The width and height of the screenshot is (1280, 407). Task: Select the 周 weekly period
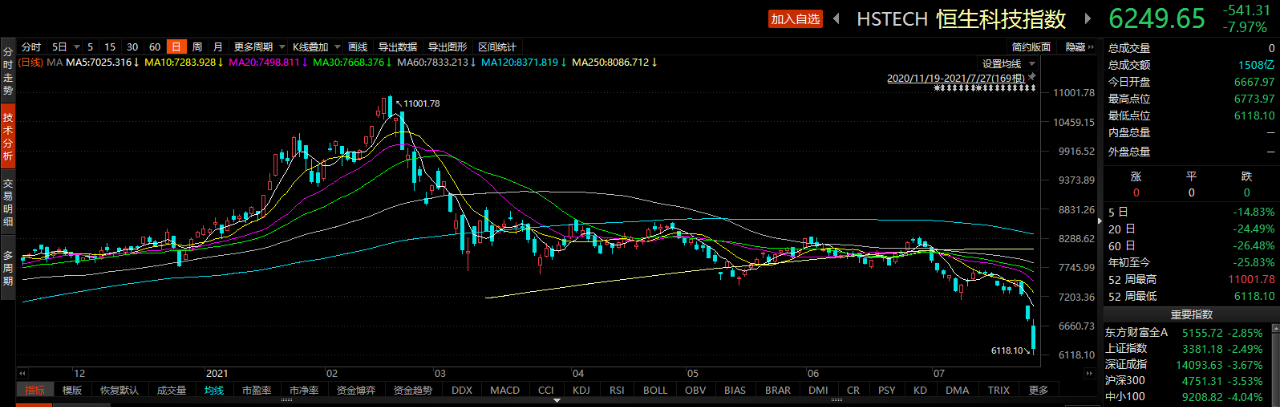197,47
